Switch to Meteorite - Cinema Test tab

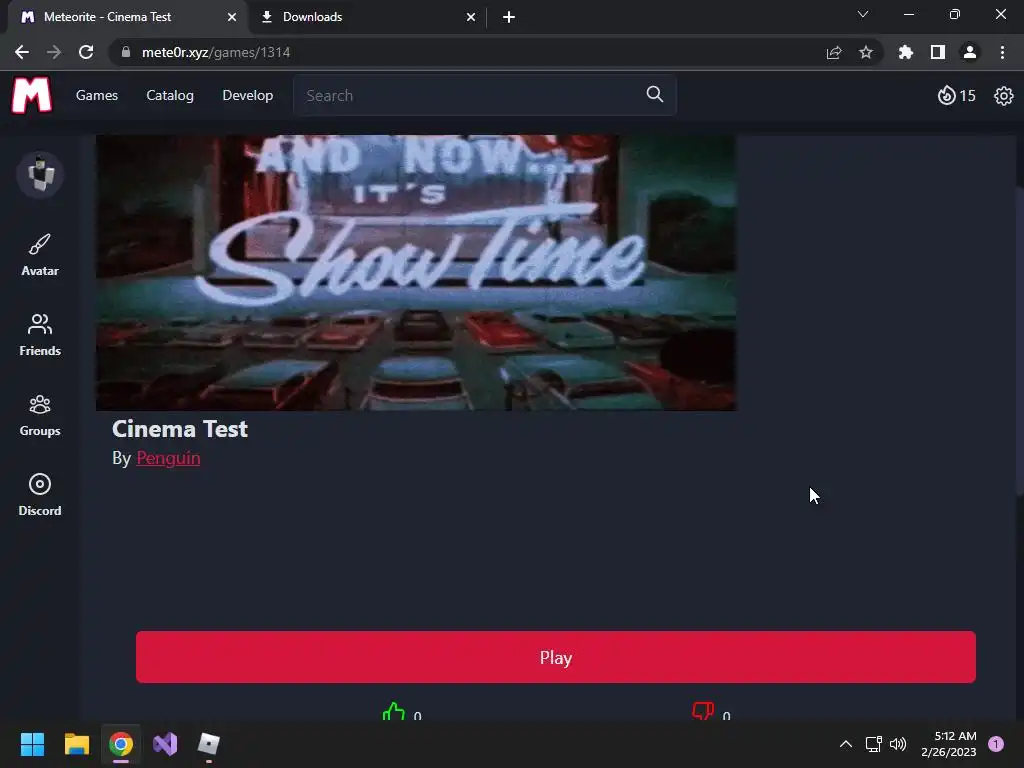[x=127, y=17]
